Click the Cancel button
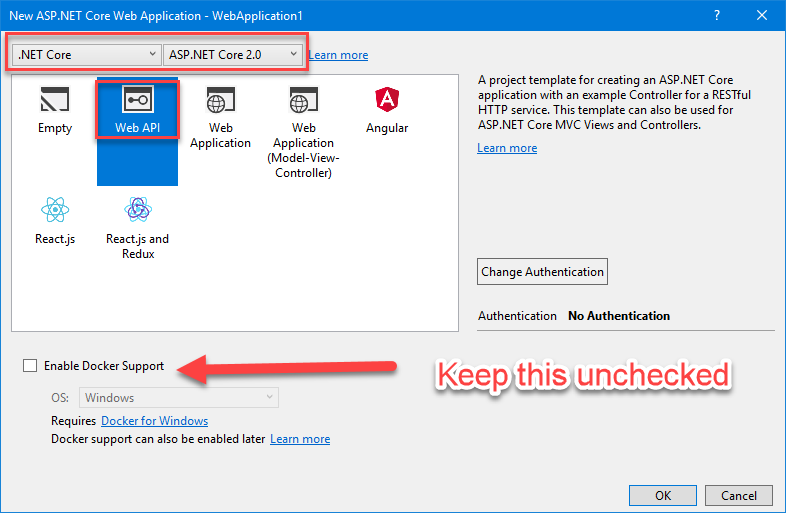The height and width of the screenshot is (513, 786). pos(739,496)
